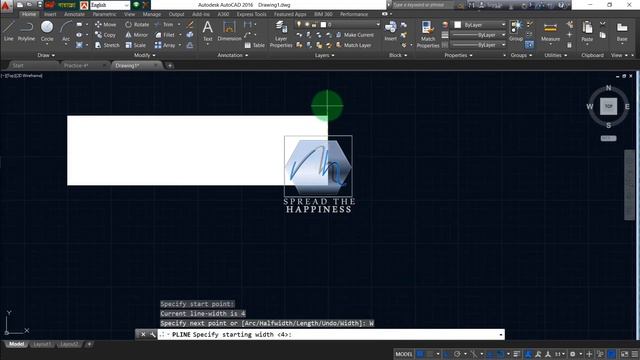Expand the Modify panel
This screenshot has height=360, width=640.
pos(144,55)
